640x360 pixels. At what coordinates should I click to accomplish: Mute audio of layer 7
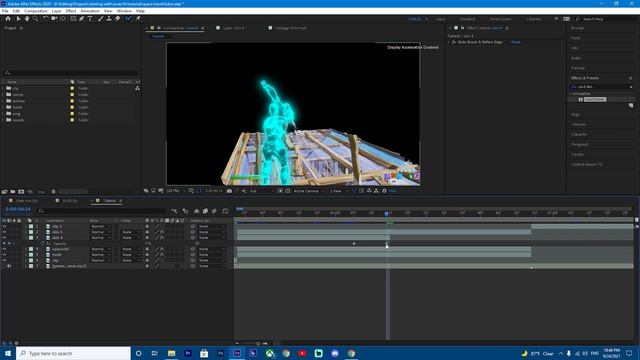[x=9, y=266]
